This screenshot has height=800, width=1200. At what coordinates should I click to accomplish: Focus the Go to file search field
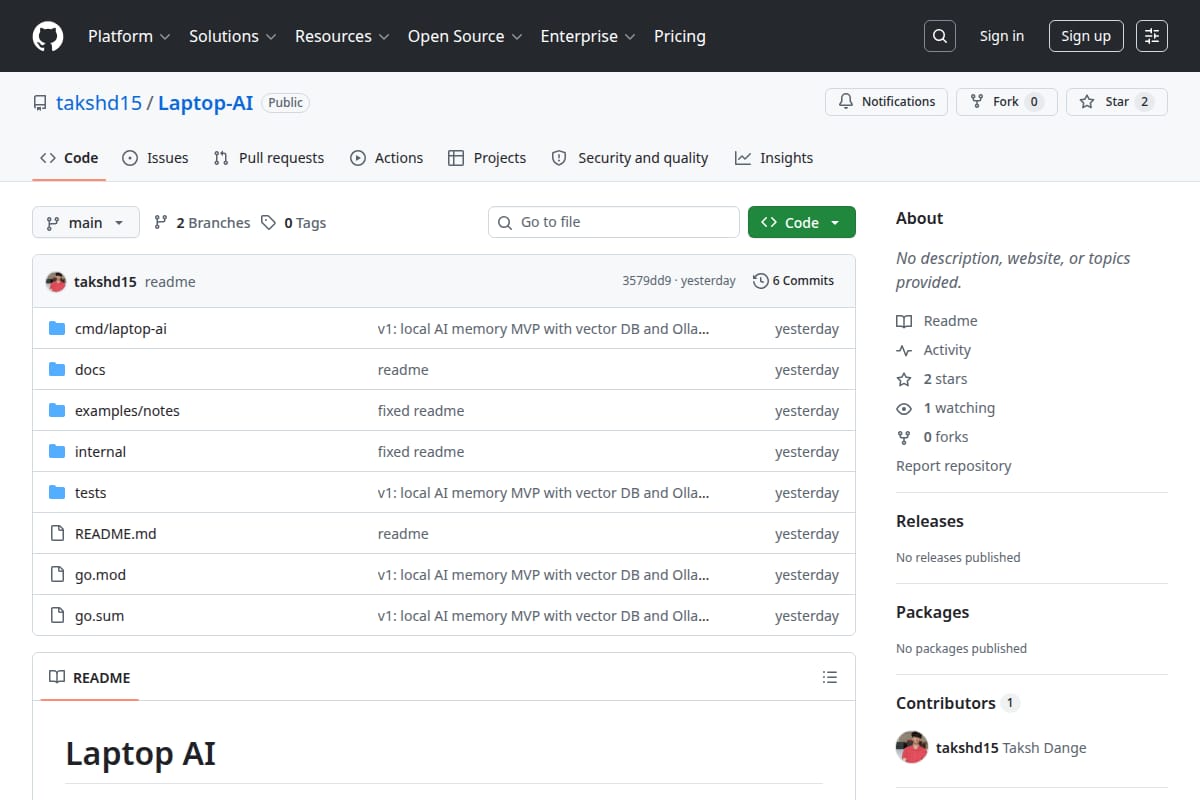[614, 222]
